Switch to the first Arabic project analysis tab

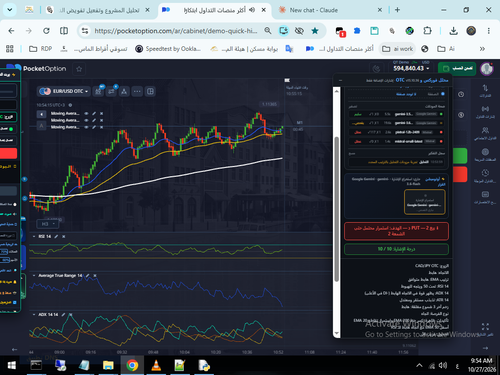pyautogui.click(x=99, y=10)
